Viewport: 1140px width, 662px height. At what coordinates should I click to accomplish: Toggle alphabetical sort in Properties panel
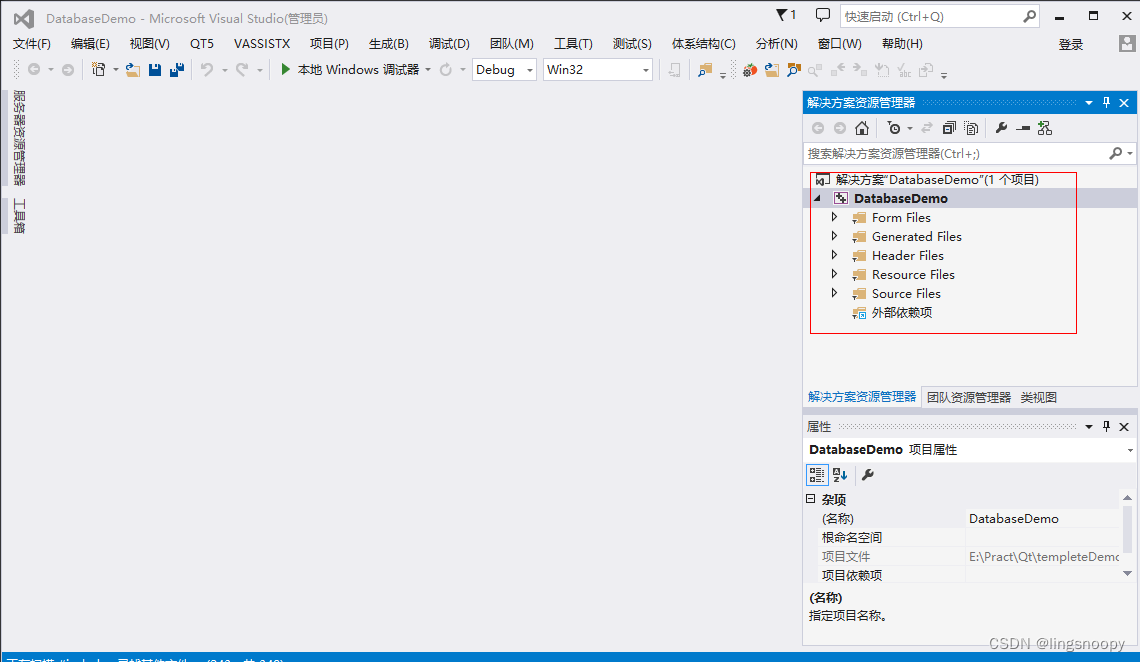coord(840,475)
